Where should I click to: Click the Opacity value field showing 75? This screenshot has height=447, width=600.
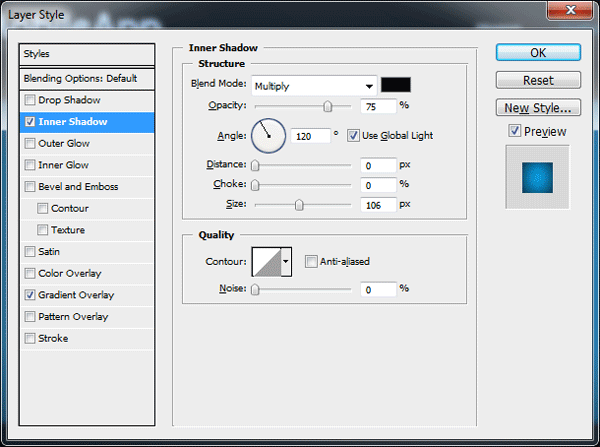pyautogui.click(x=378, y=106)
